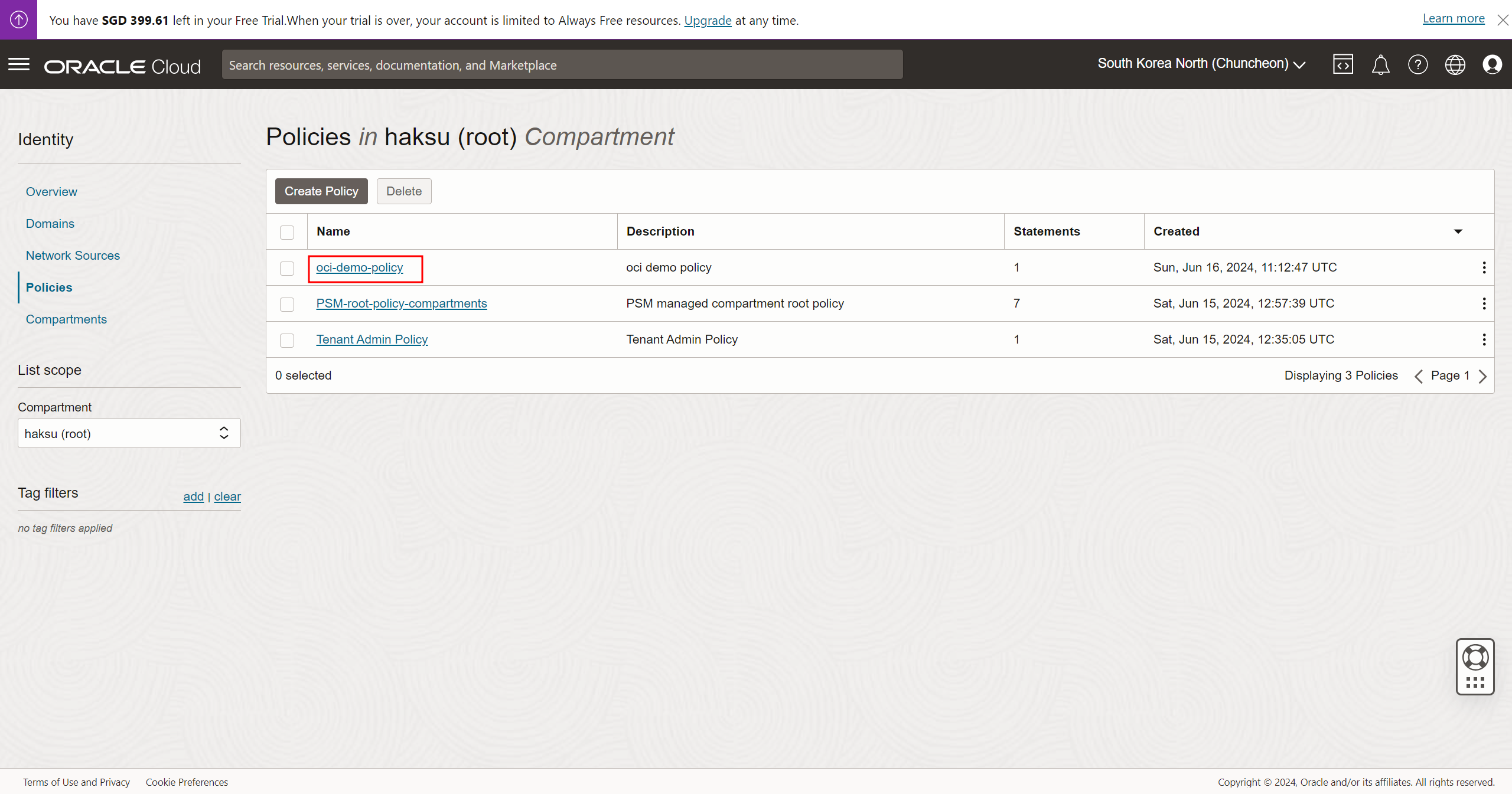
Task: Click the Create Policy button
Action: (x=321, y=191)
